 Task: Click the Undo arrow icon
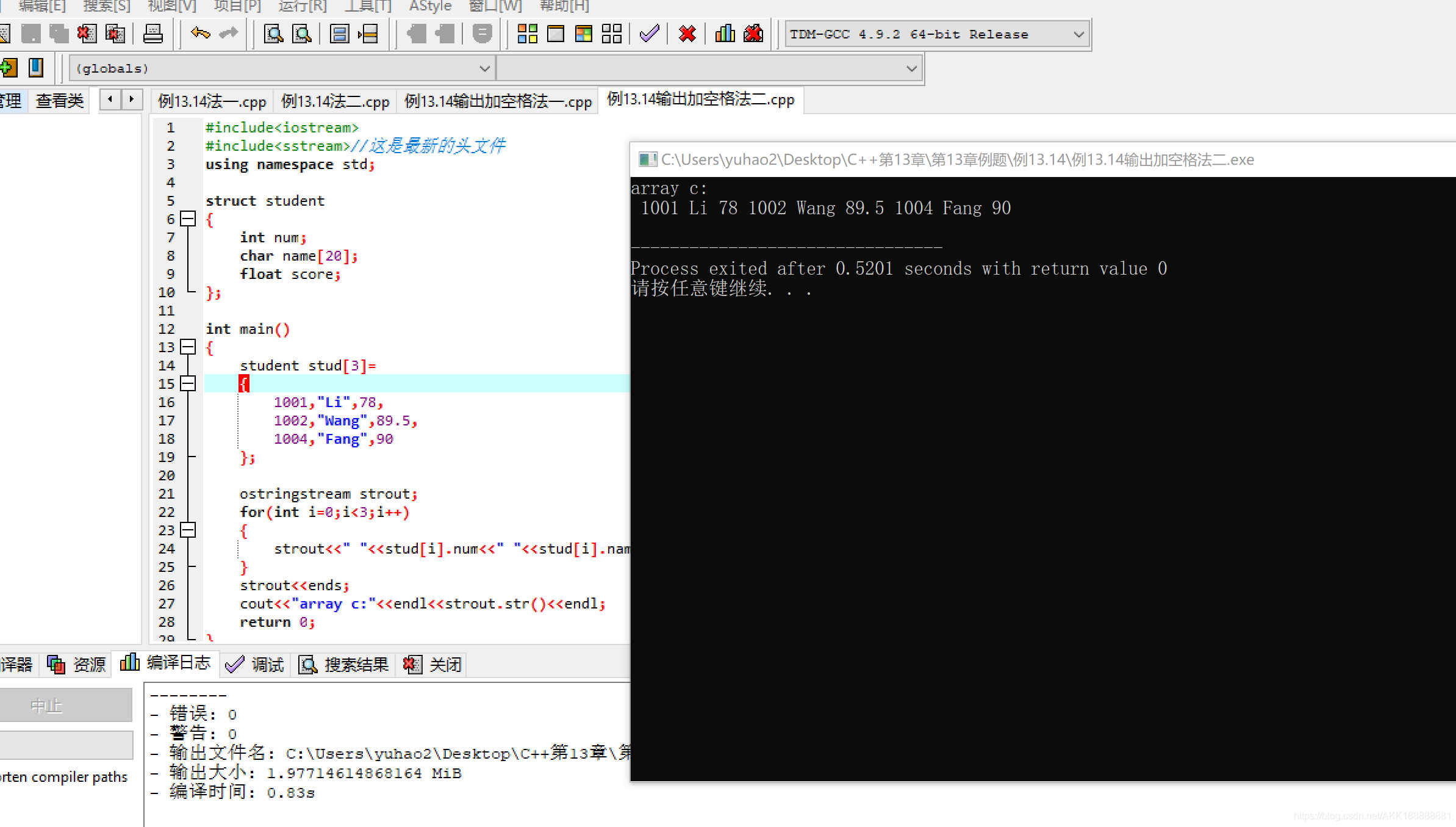[200, 34]
